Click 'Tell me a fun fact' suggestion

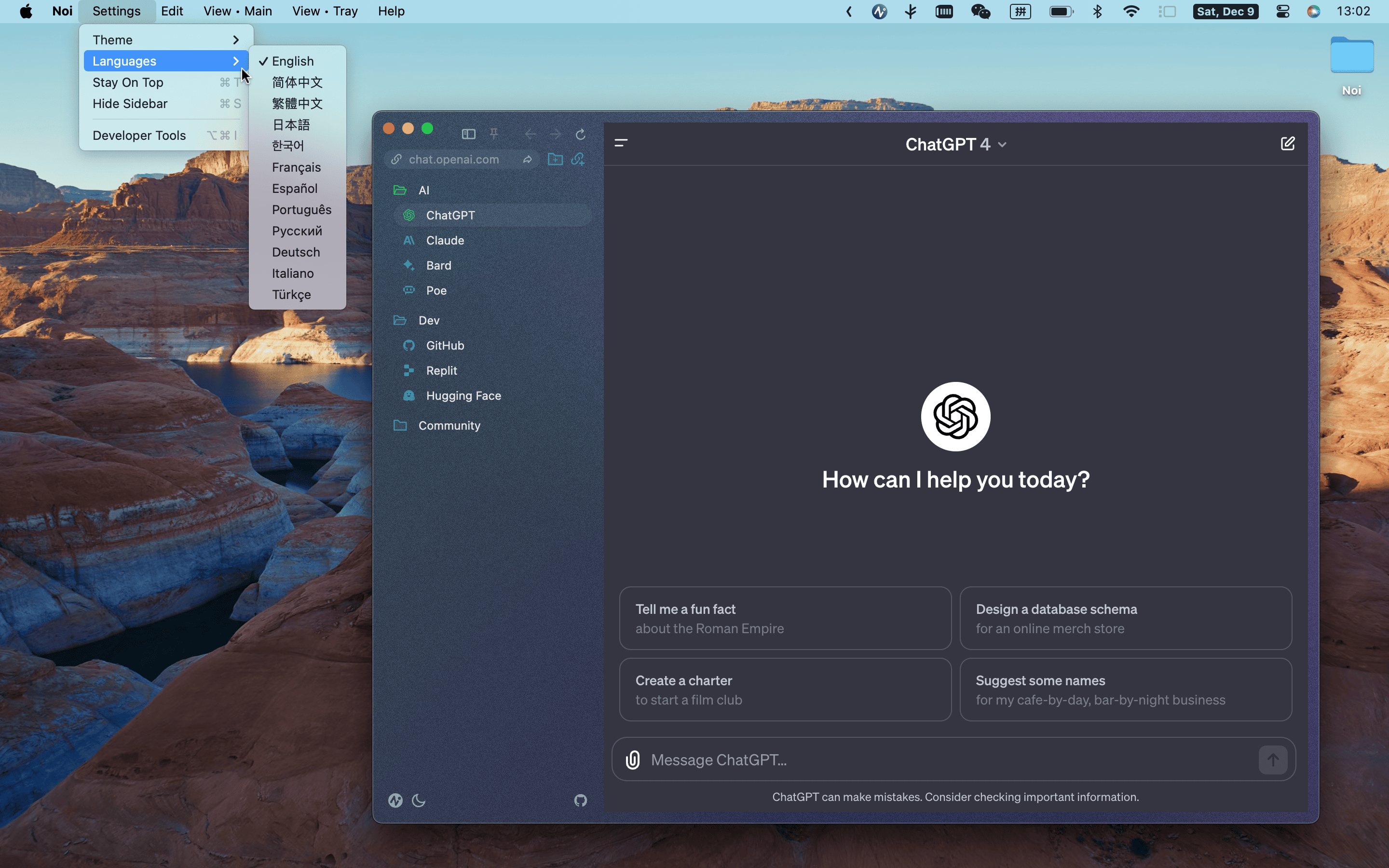[x=785, y=618]
